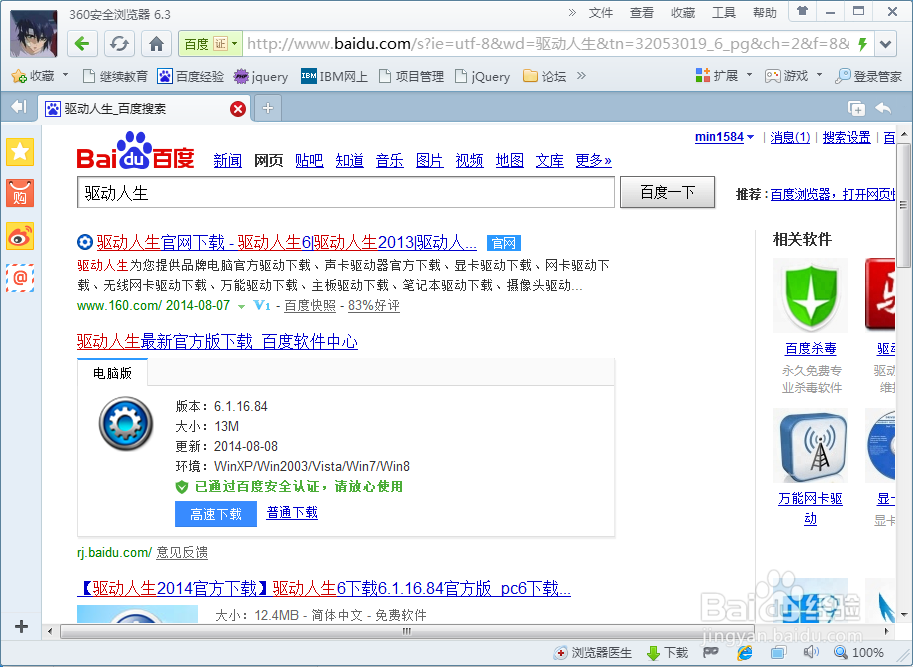Click the 百度杀毒 green shield thumbnail
Image resolution: width=913 pixels, height=667 pixels.
[x=810, y=295]
